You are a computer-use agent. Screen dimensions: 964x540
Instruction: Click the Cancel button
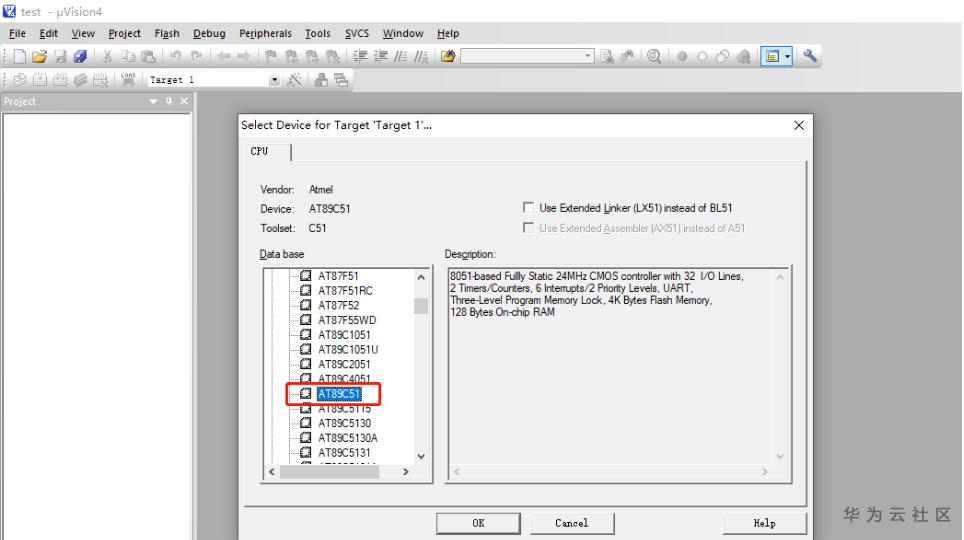pyautogui.click(x=572, y=523)
